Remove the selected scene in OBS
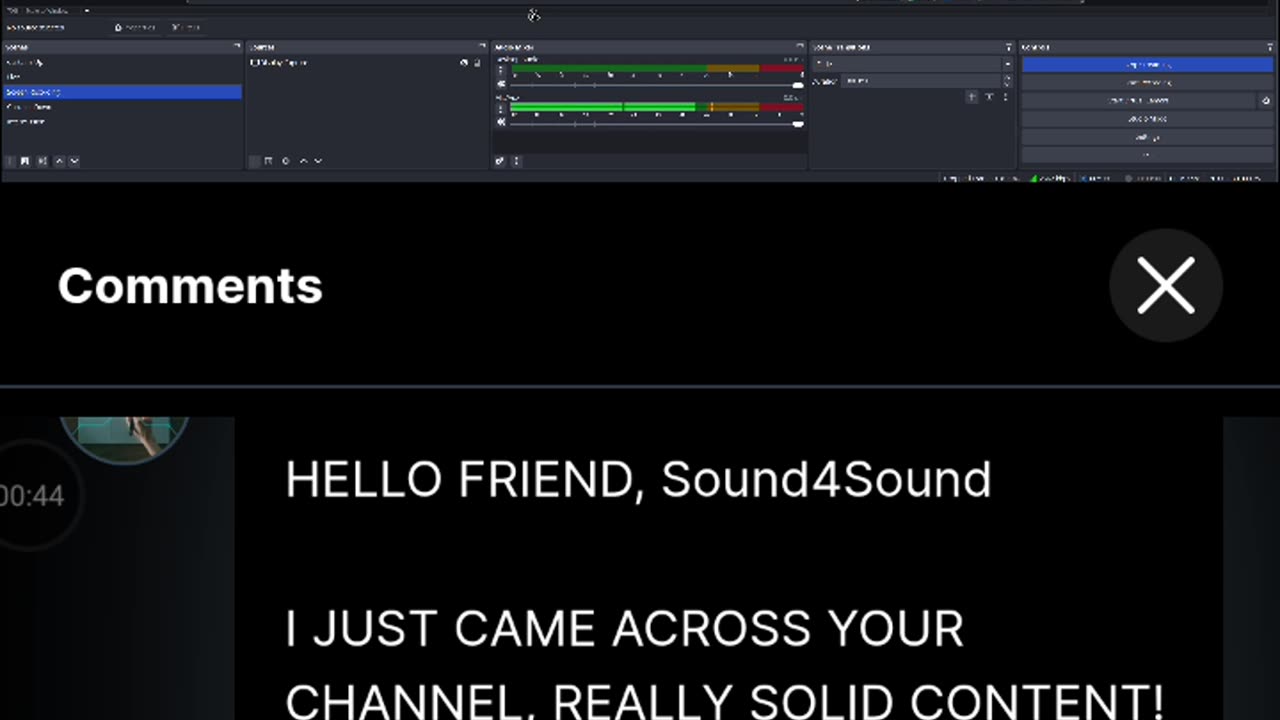This screenshot has width=1280, height=720. [x=26, y=161]
